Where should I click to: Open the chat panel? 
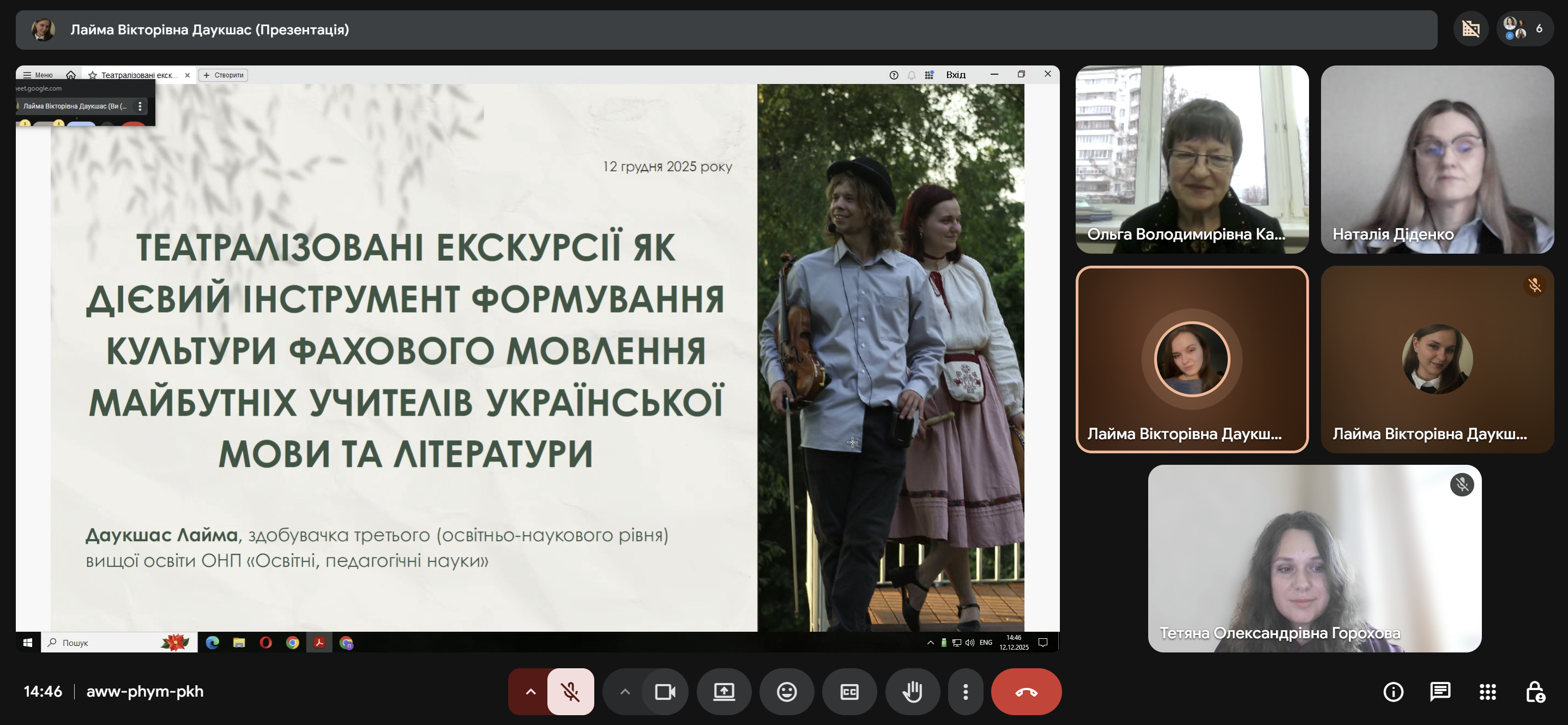pos(1440,692)
